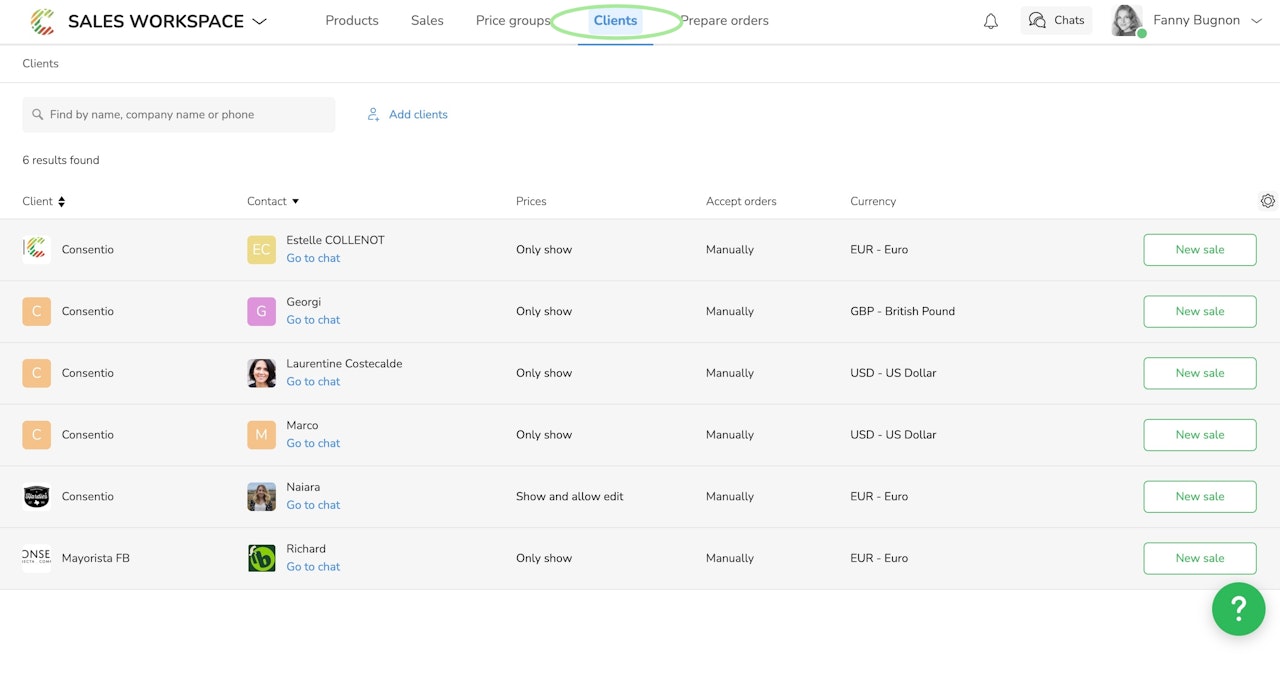Start New sale for Naiara
The width and height of the screenshot is (1280, 694).
tap(1200, 496)
